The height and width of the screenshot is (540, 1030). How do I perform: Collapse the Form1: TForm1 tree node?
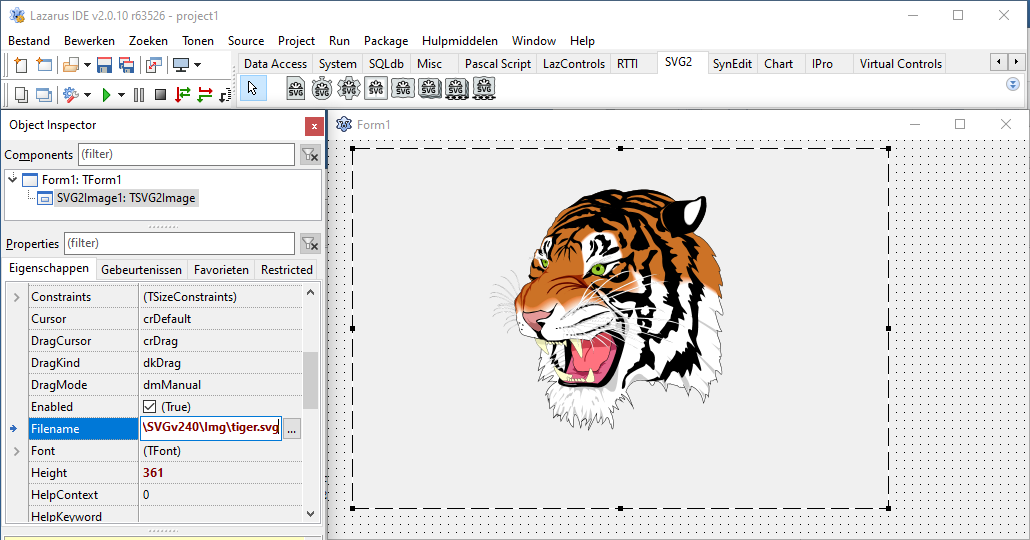tap(12, 179)
